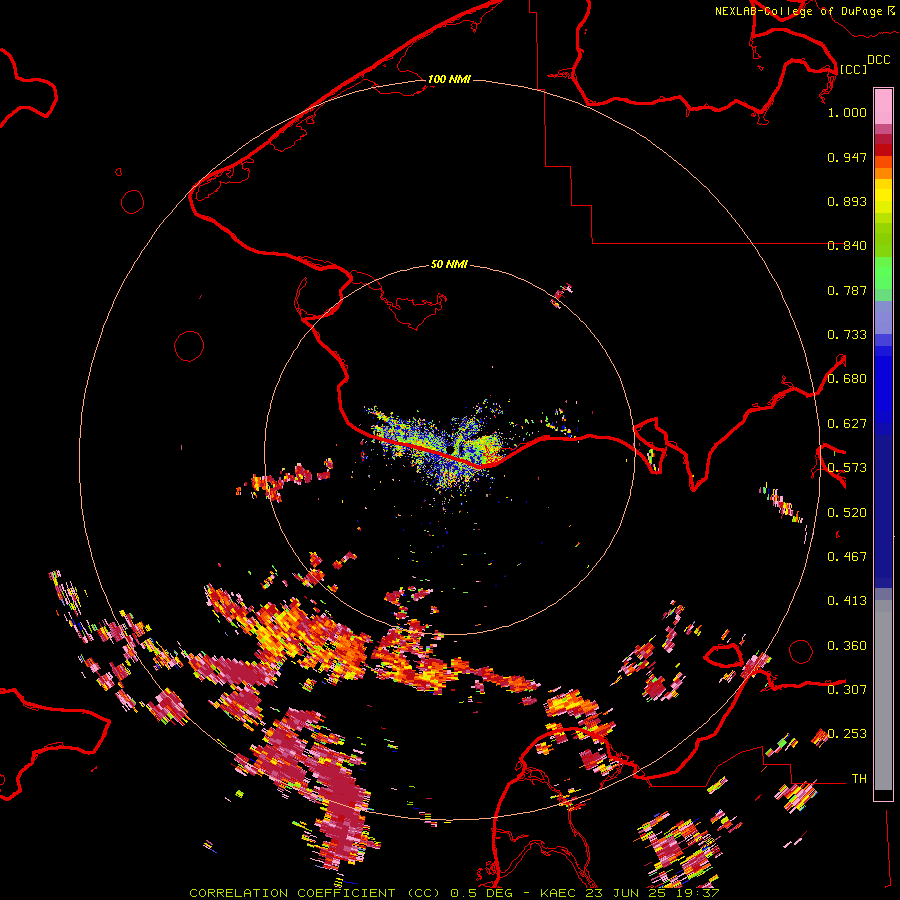Viewport: 900px width, 900px height.
Task: Click the 0.573 color scale value
Action: (847, 468)
